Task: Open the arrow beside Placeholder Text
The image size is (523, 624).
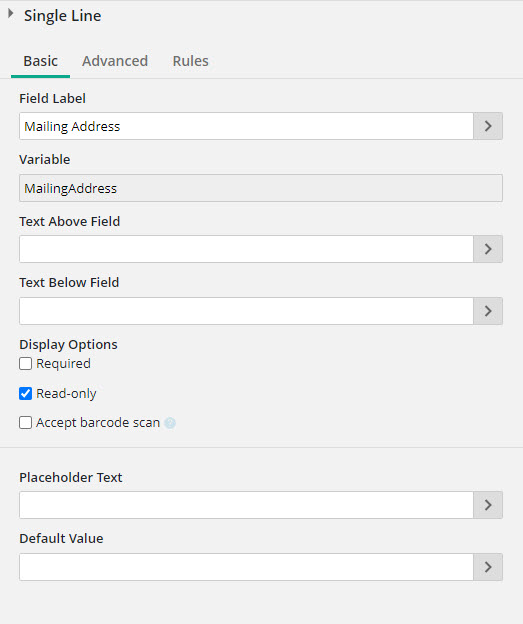Action: (488, 505)
